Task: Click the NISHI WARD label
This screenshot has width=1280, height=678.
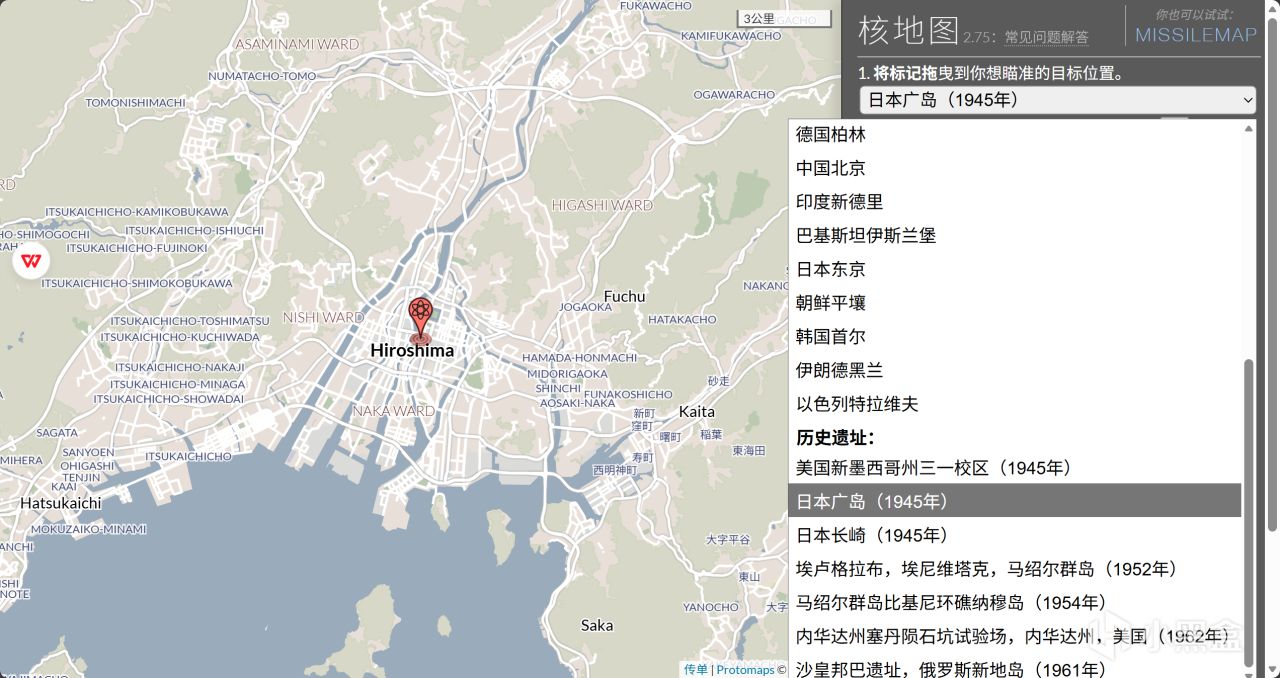Action: [x=323, y=317]
